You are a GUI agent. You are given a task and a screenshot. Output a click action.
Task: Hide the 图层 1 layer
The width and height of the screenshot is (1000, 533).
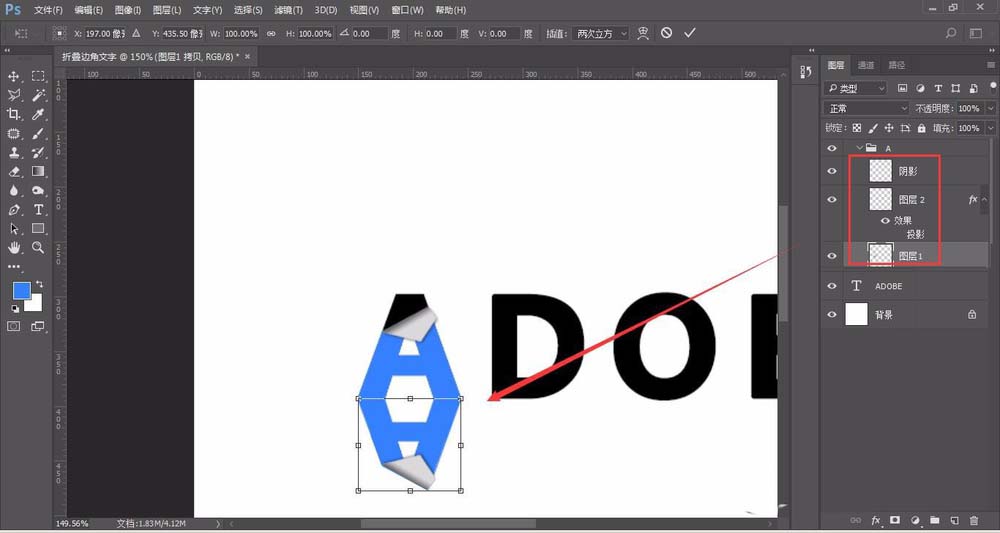click(831, 256)
